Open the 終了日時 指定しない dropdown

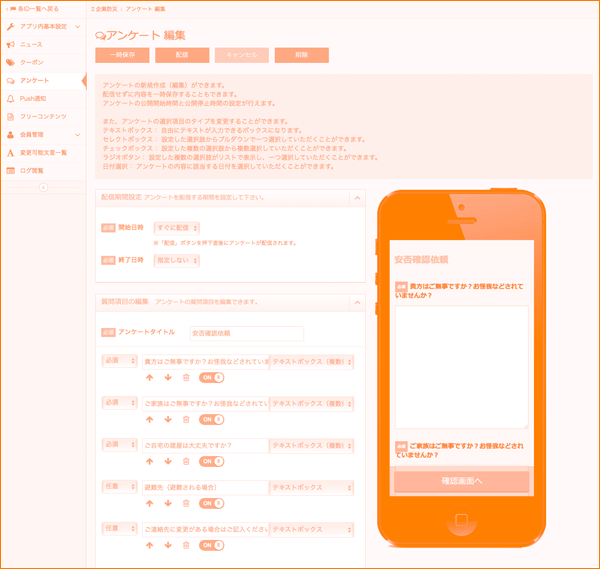coord(178,260)
